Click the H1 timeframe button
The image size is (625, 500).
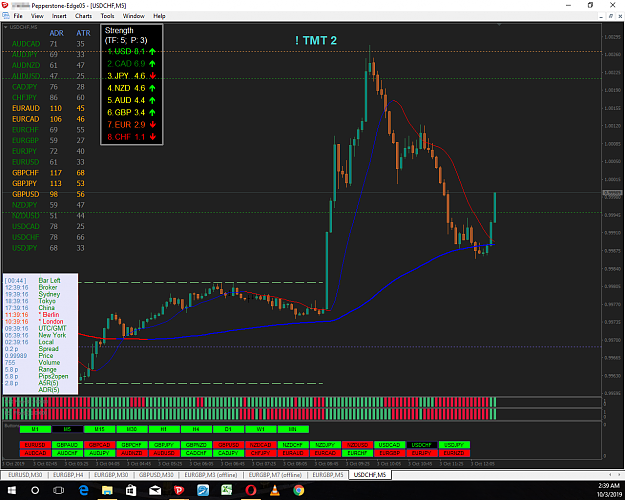click(x=164, y=429)
